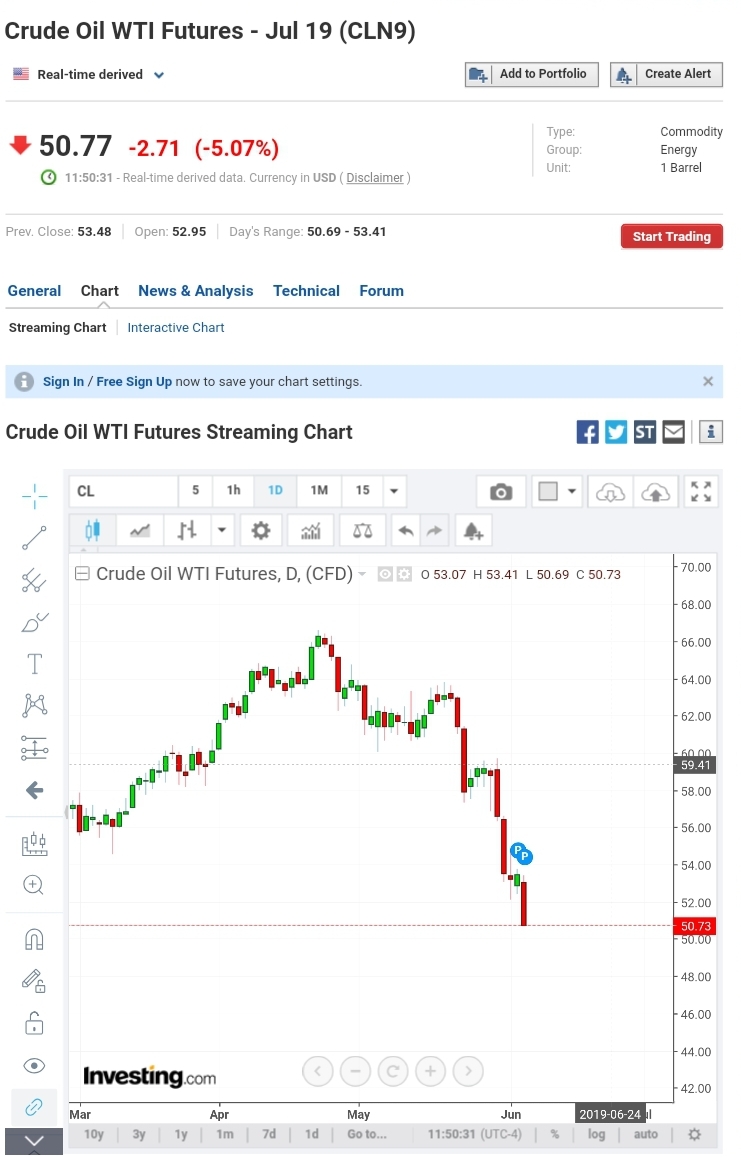This screenshot has width=741, height=1157.
Task: Click the Compare scales icon
Action: [363, 530]
